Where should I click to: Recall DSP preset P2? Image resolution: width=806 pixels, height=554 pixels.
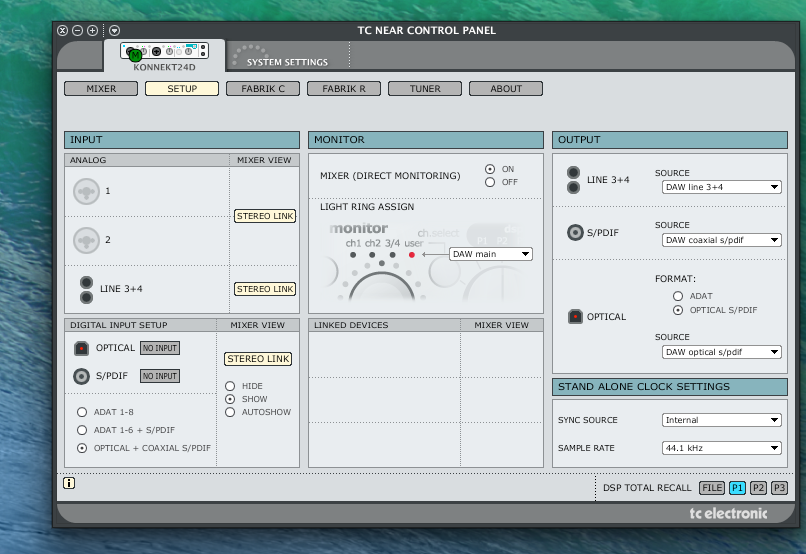[x=758, y=488]
